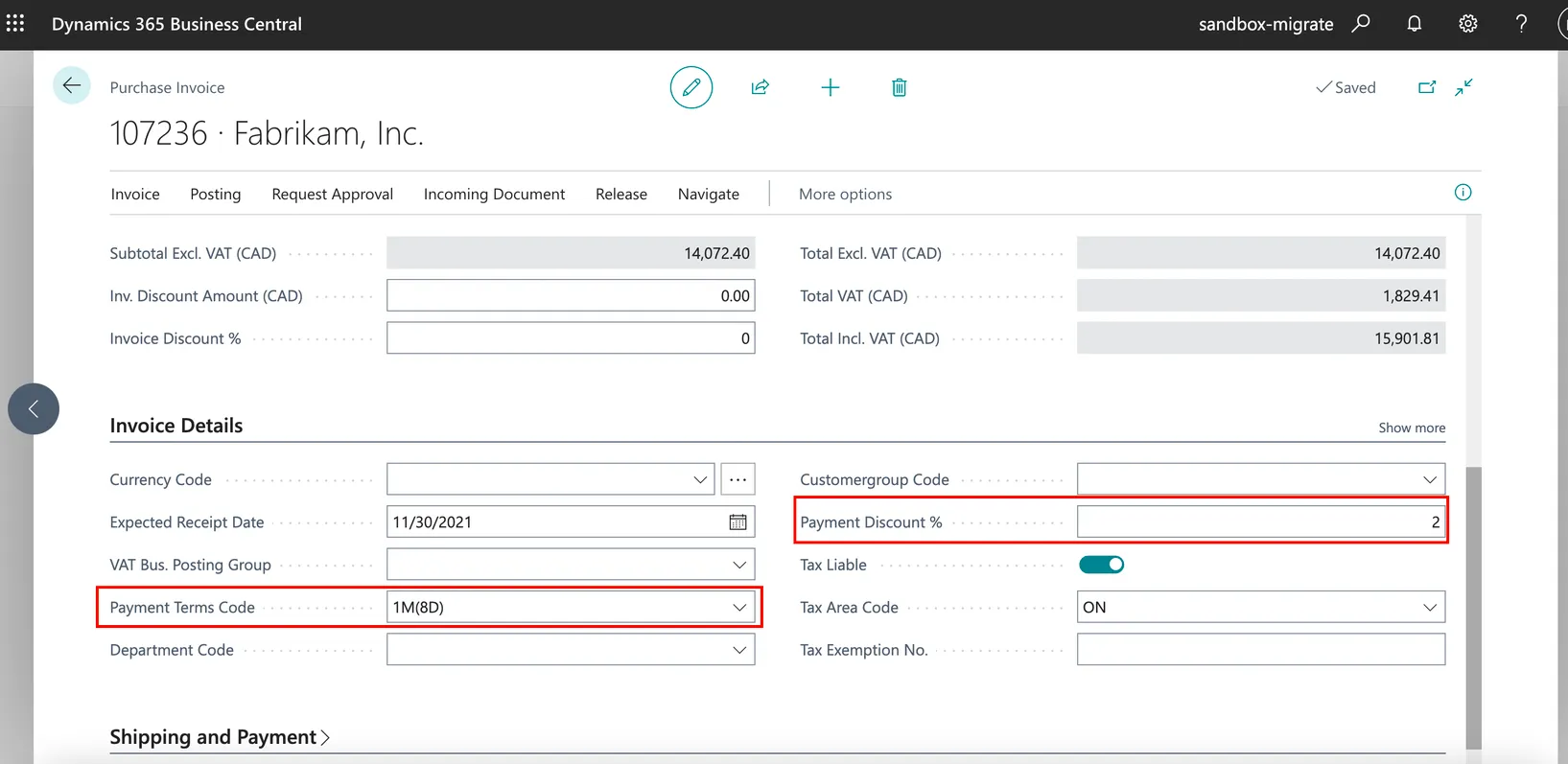This screenshot has height=764, width=1568.
Task: Click the information circle icon
Action: 1463,193
